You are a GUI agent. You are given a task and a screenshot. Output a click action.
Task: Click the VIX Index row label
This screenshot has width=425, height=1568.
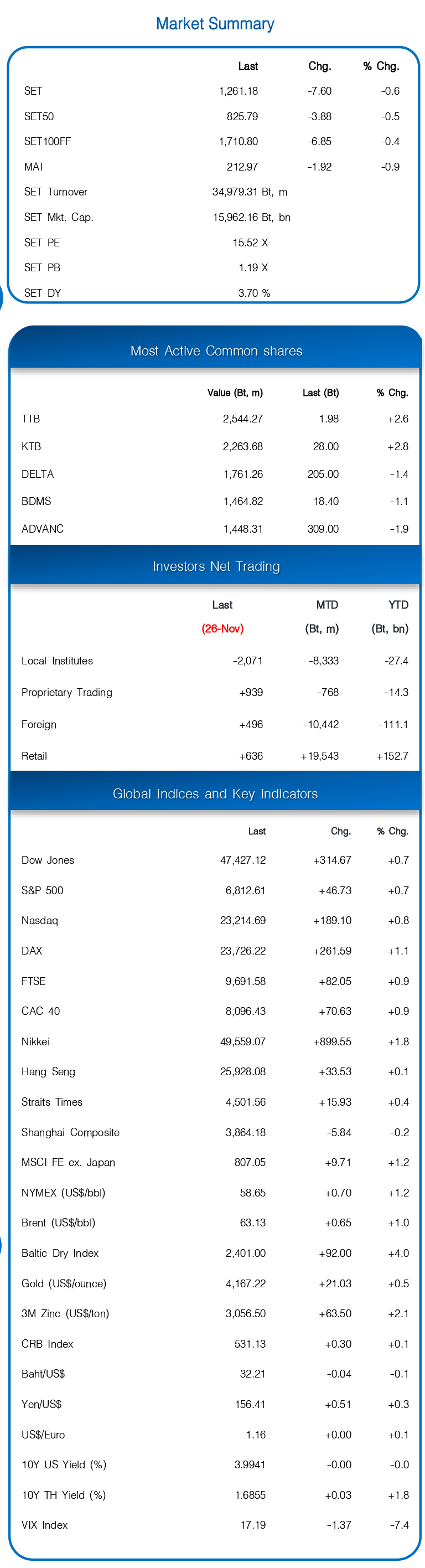pyautogui.click(x=45, y=1525)
